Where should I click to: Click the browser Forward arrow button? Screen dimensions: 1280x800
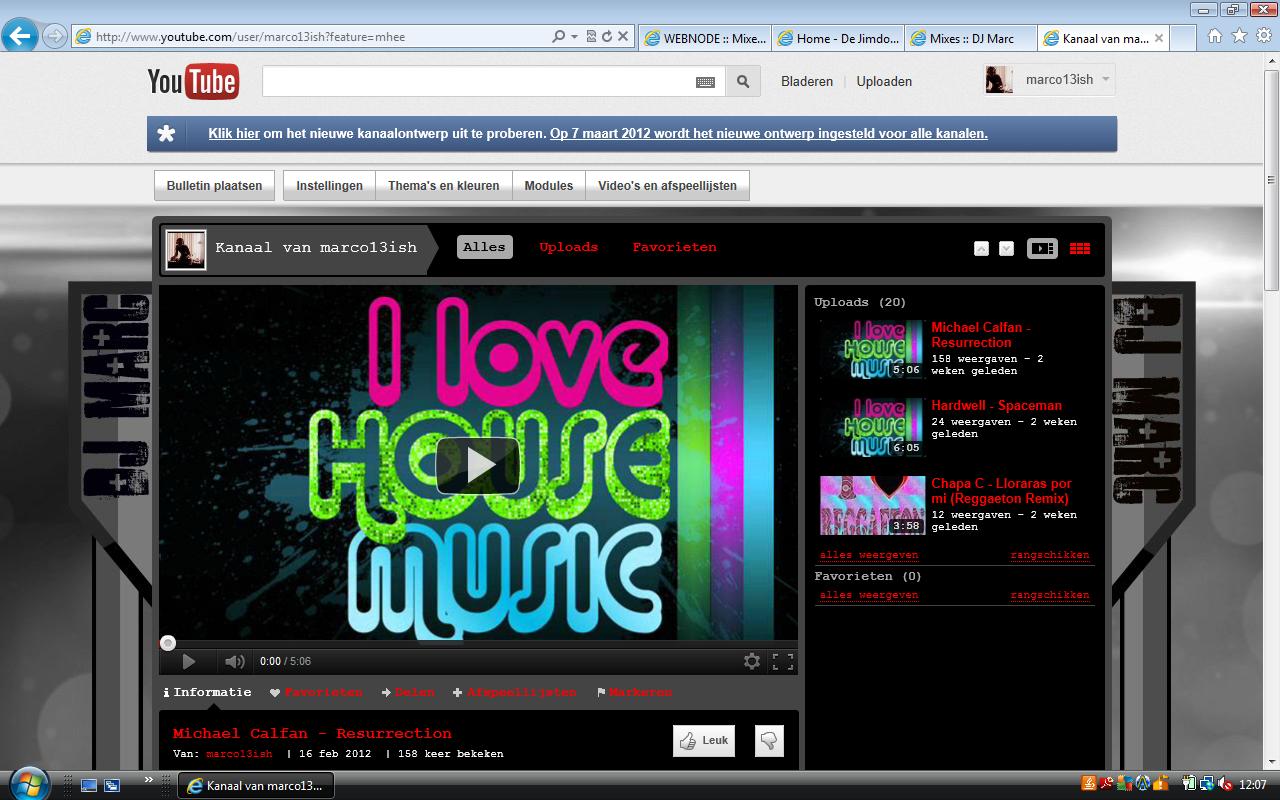pyautogui.click(x=55, y=37)
